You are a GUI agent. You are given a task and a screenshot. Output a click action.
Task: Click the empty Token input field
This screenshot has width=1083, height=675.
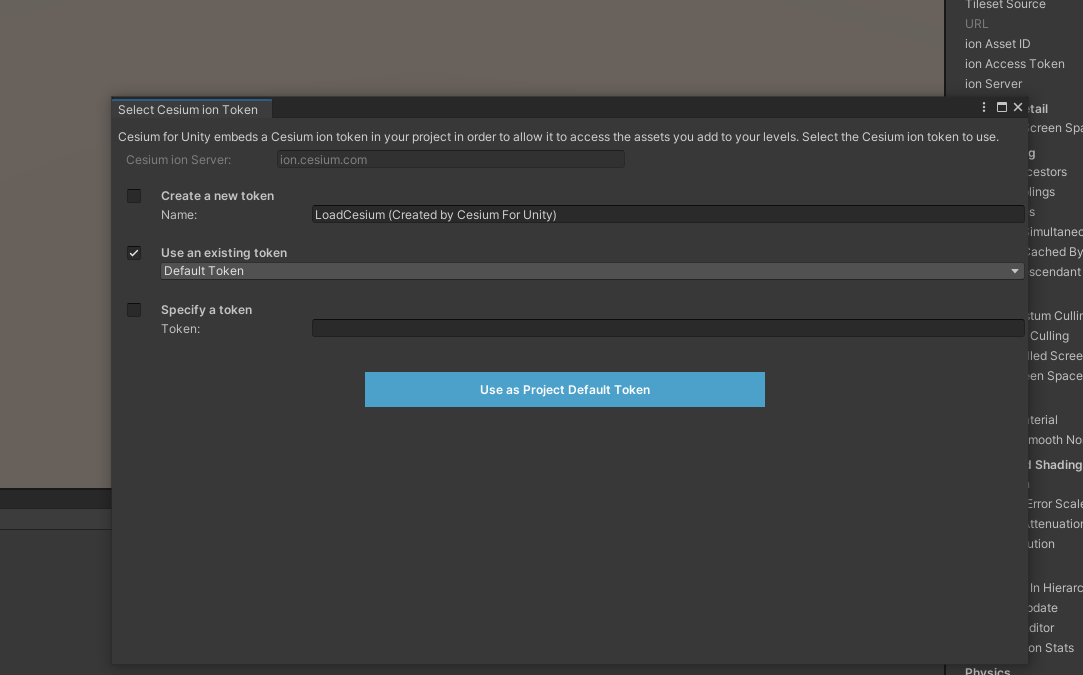668,328
